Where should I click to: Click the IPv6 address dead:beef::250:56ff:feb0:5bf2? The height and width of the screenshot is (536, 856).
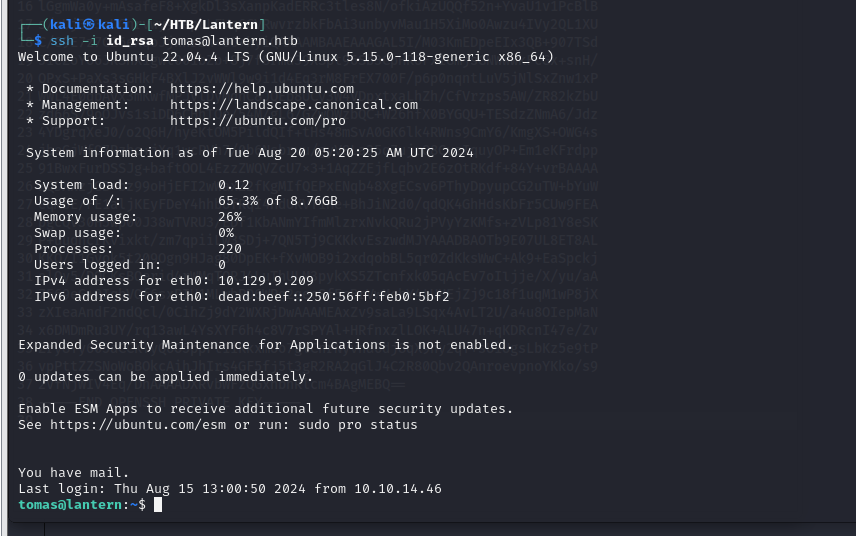334,297
